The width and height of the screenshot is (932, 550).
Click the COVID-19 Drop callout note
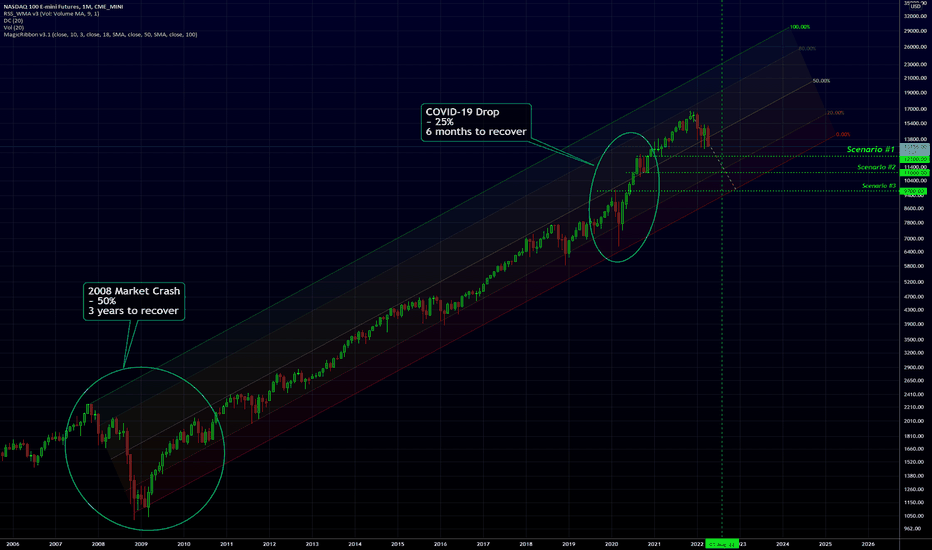coord(476,122)
